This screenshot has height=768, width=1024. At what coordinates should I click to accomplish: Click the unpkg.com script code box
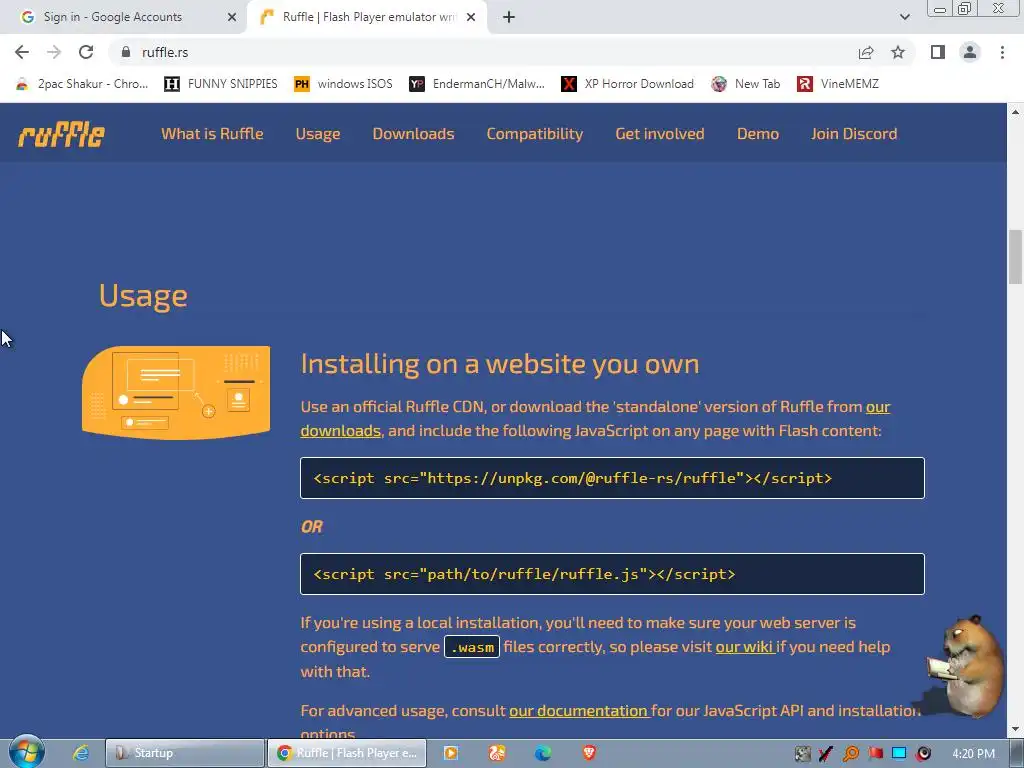[x=612, y=478]
